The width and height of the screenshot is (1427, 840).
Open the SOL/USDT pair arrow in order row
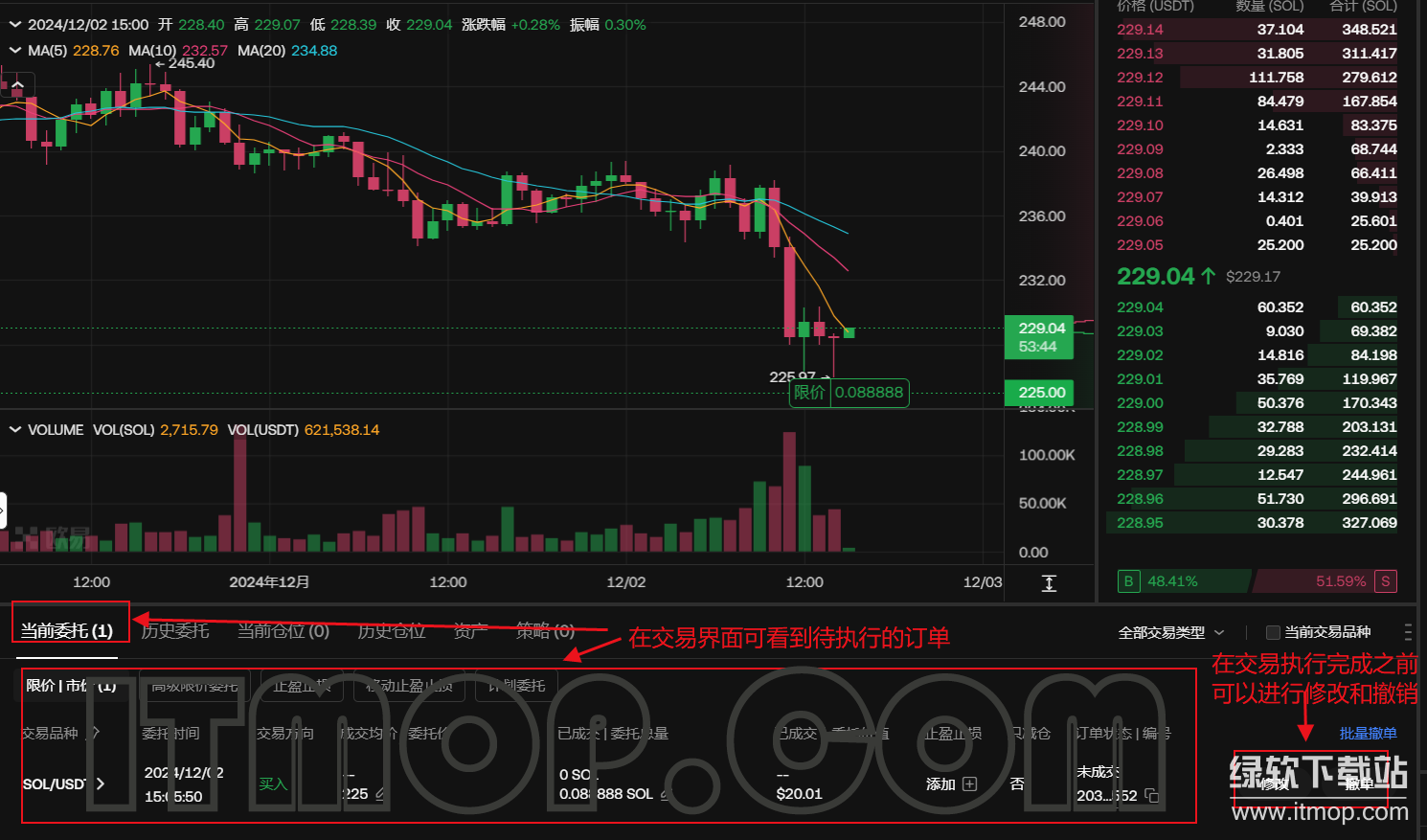click(101, 784)
